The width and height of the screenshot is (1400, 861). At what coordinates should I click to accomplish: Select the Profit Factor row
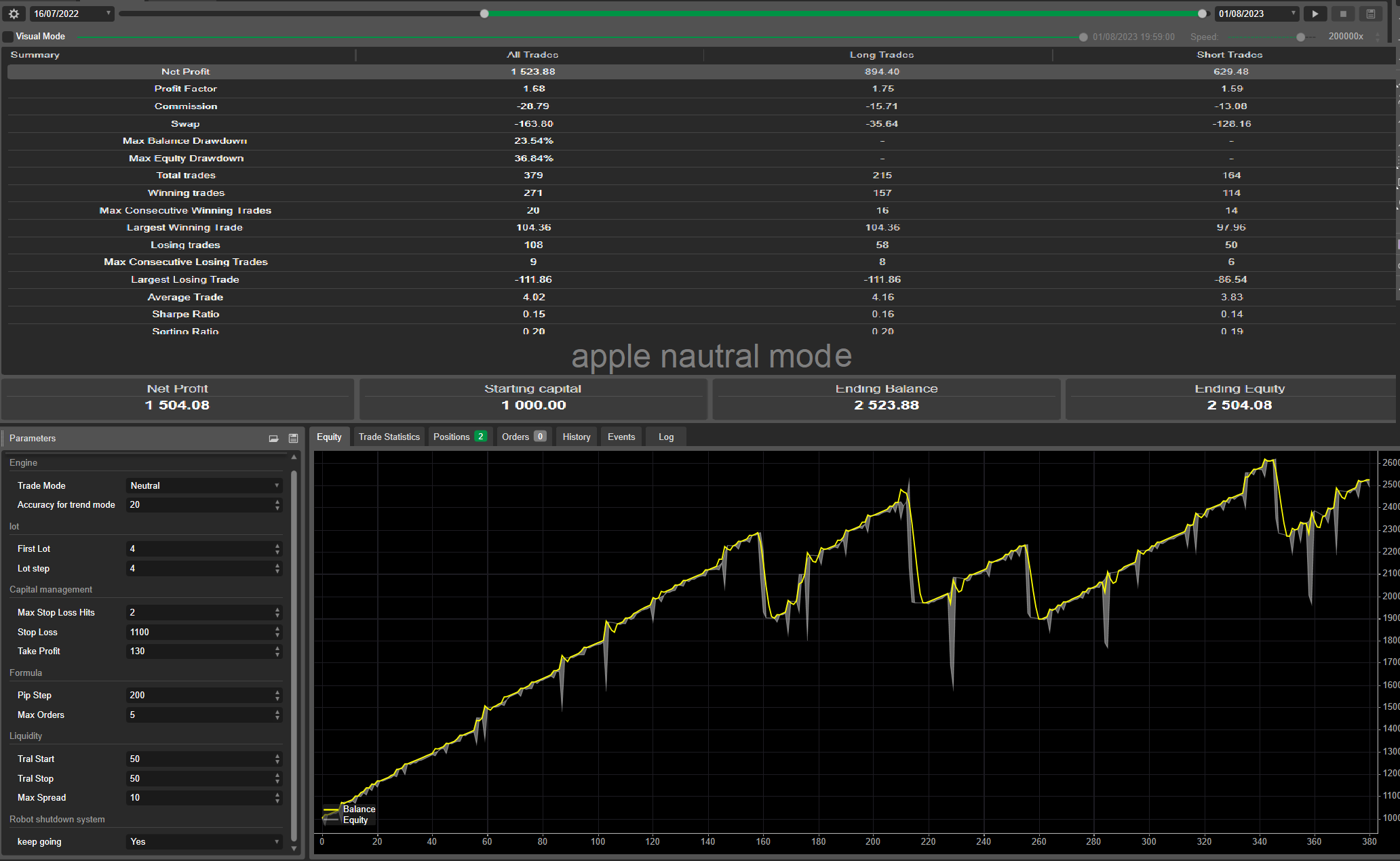click(x=701, y=89)
